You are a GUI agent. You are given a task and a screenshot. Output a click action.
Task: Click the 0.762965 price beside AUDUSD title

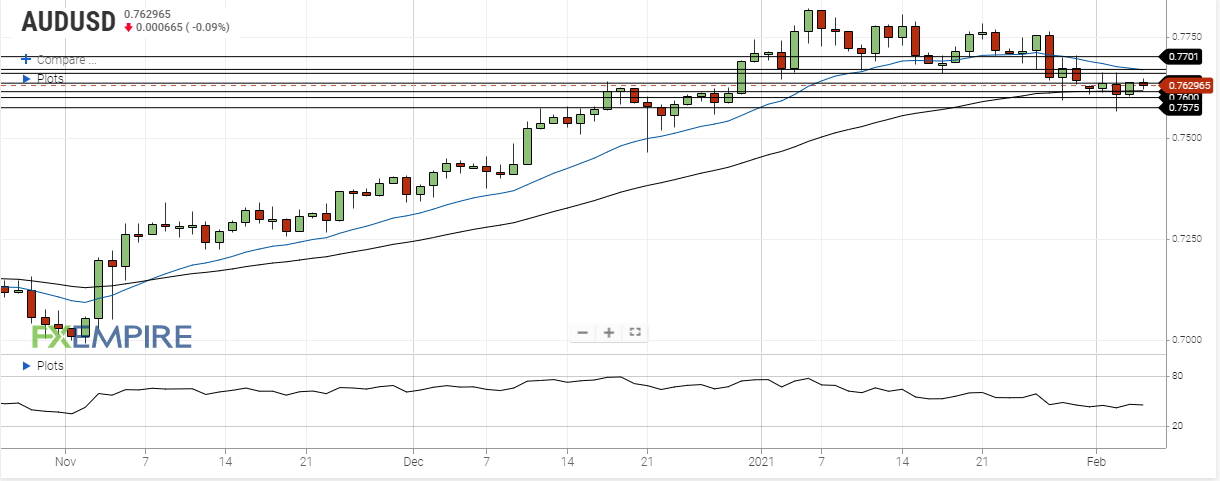[147, 14]
